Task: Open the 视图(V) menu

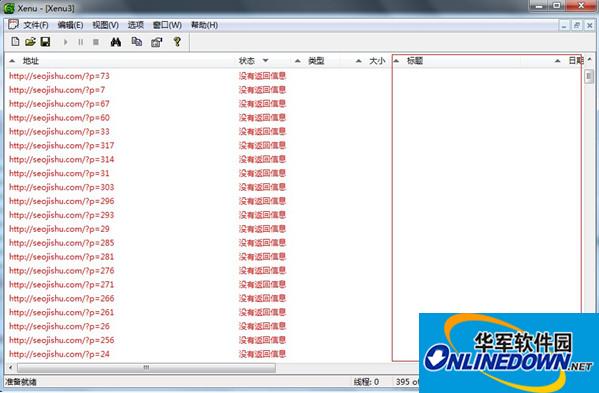Action: [x=105, y=25]
